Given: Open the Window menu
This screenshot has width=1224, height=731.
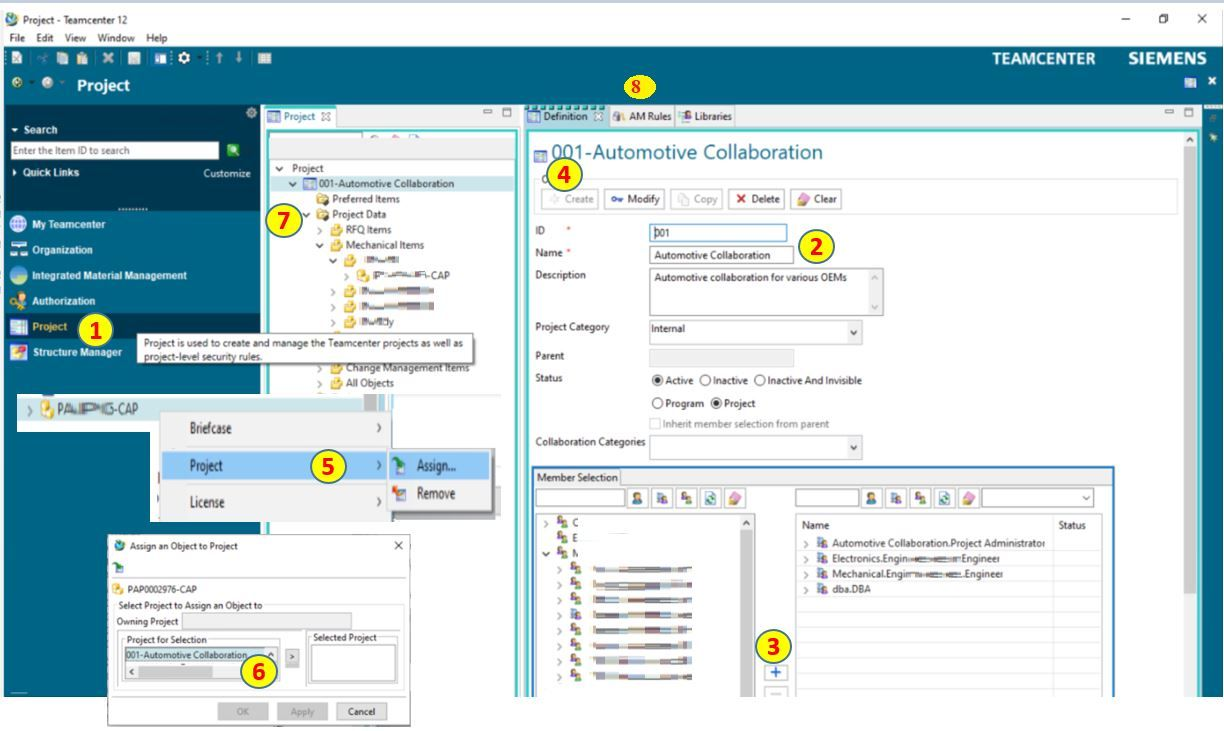Looking at the screenshot, I should [116, 38].
